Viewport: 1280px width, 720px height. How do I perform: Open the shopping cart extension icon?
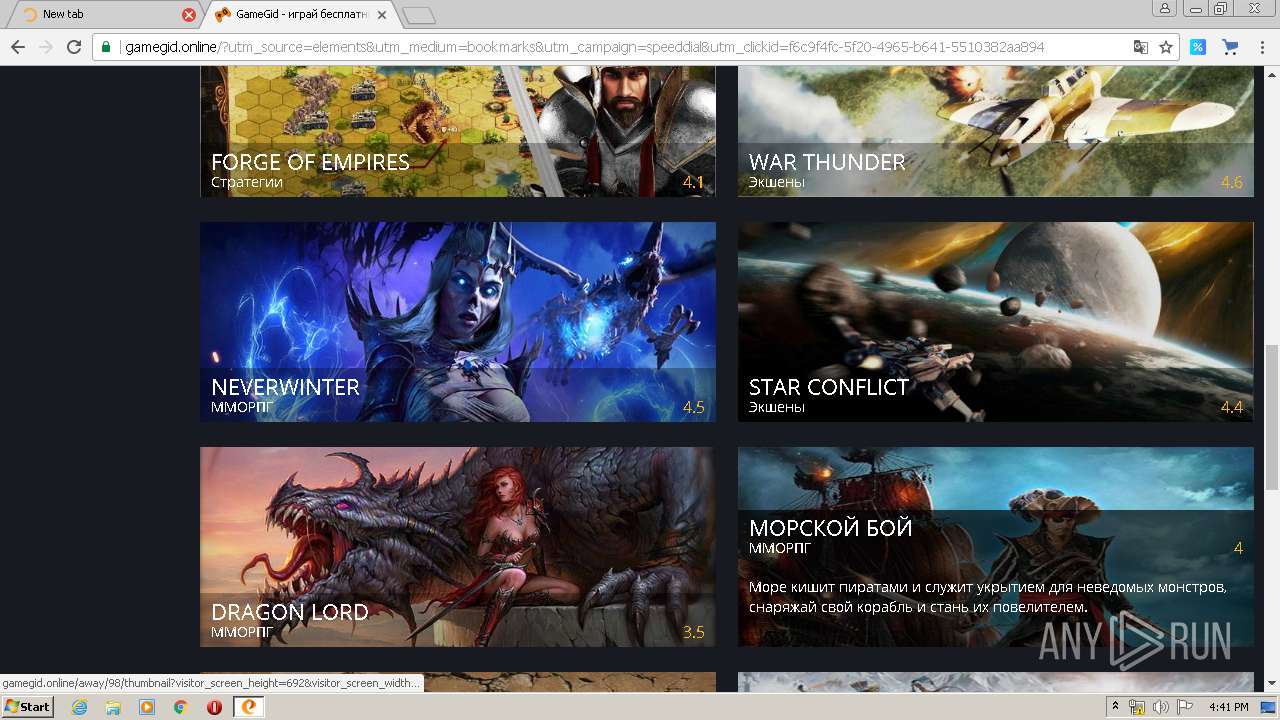[1230, 47]
